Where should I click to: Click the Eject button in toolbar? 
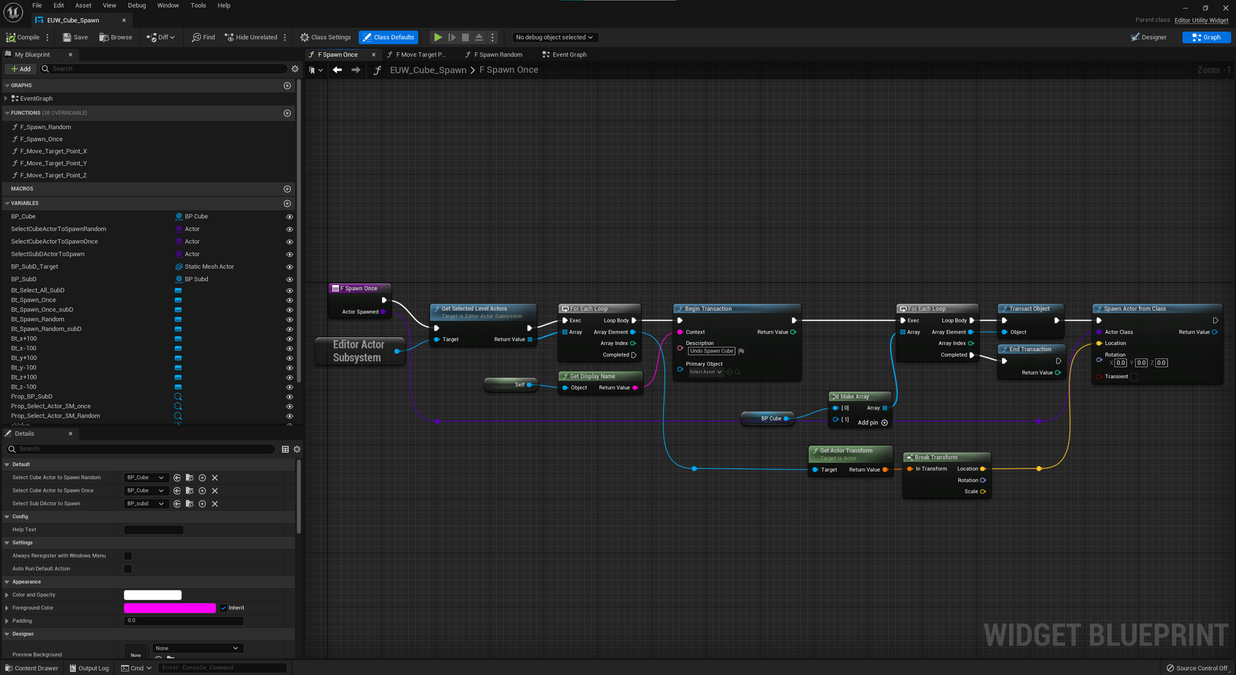pos(479,37)
